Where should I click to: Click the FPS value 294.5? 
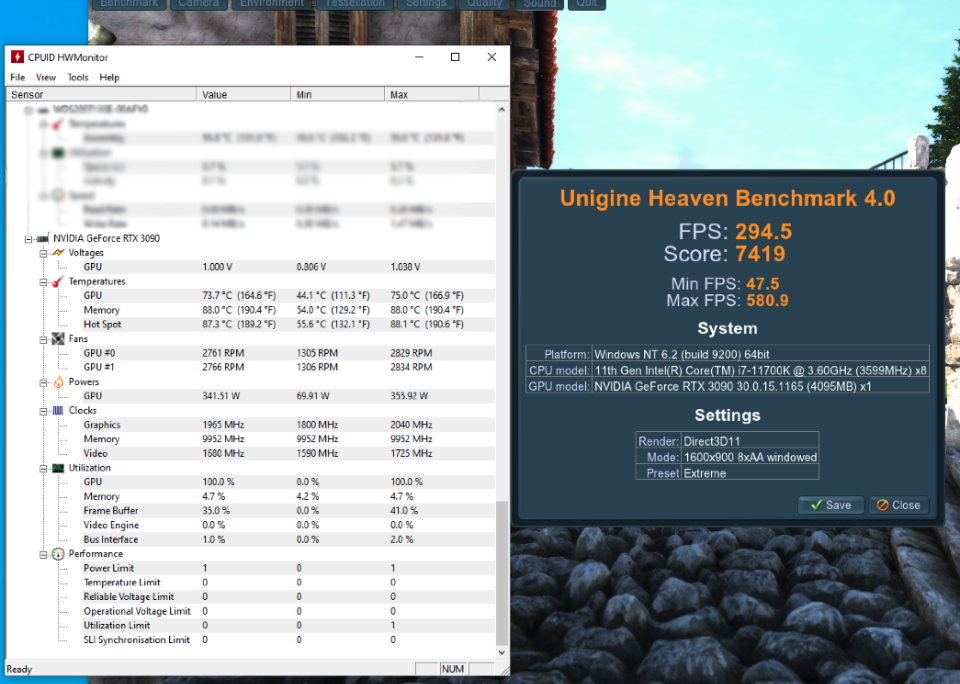[x=763, y=231]
